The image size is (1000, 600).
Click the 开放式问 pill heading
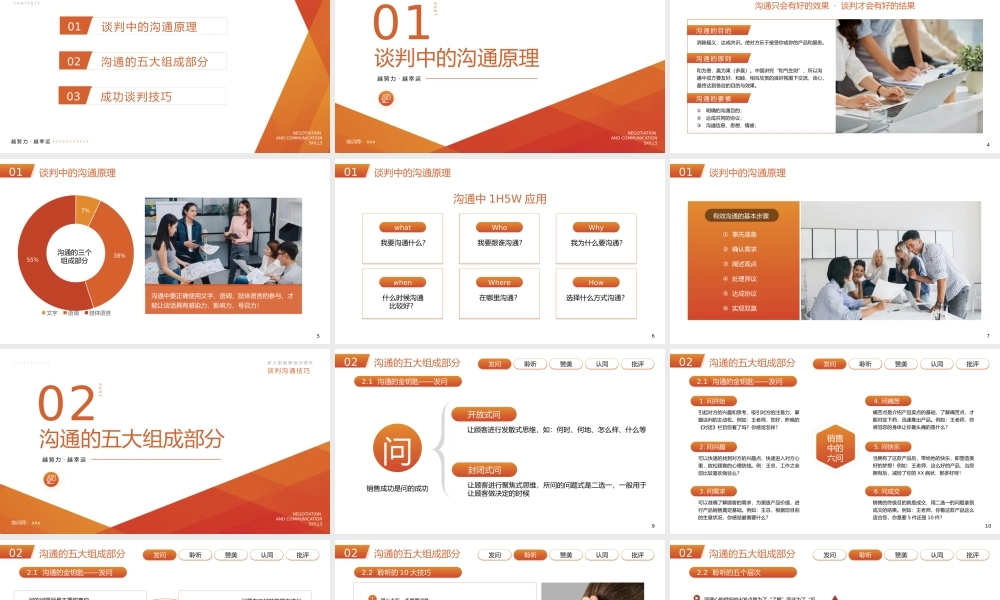[x=484, y=414]
